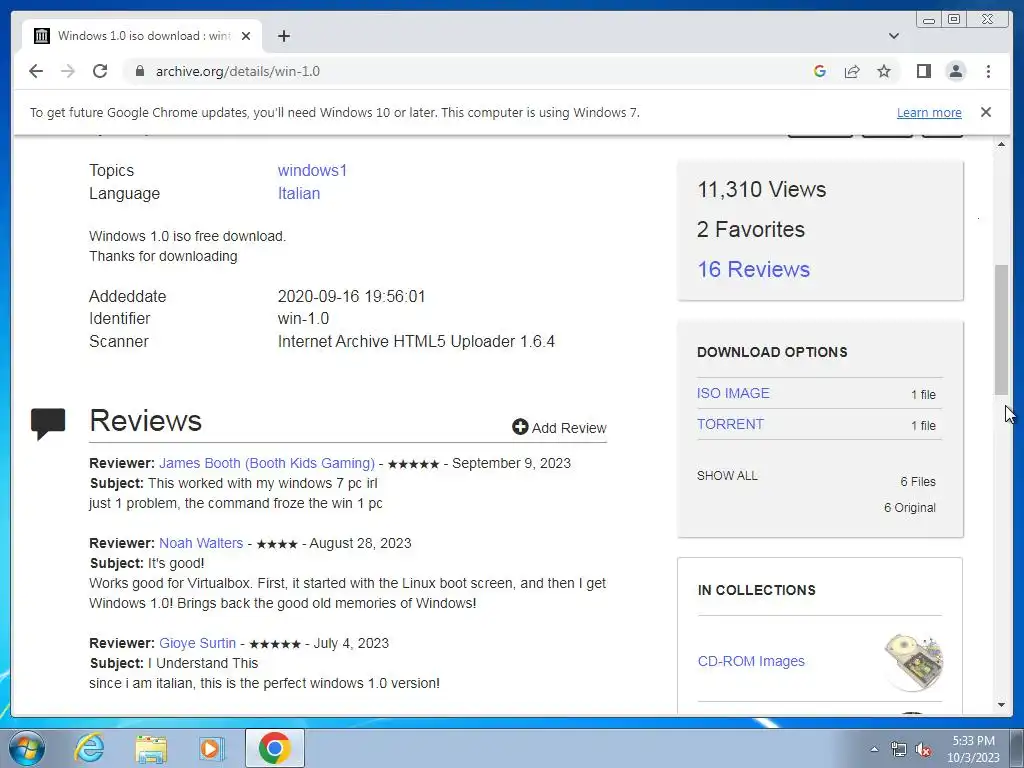
Task: Open the Chrome side panel
Action: point(923,71)
